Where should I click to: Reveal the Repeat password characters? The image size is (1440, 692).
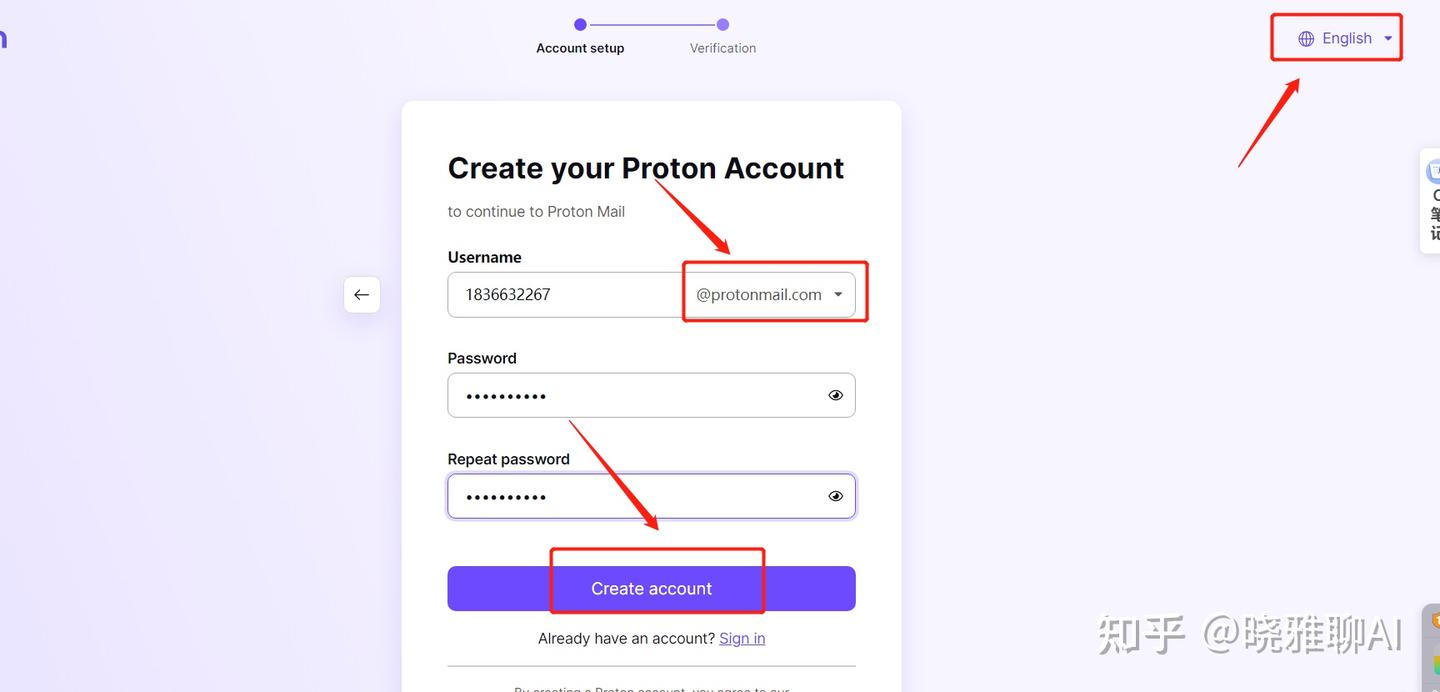[x=836, y=496]
